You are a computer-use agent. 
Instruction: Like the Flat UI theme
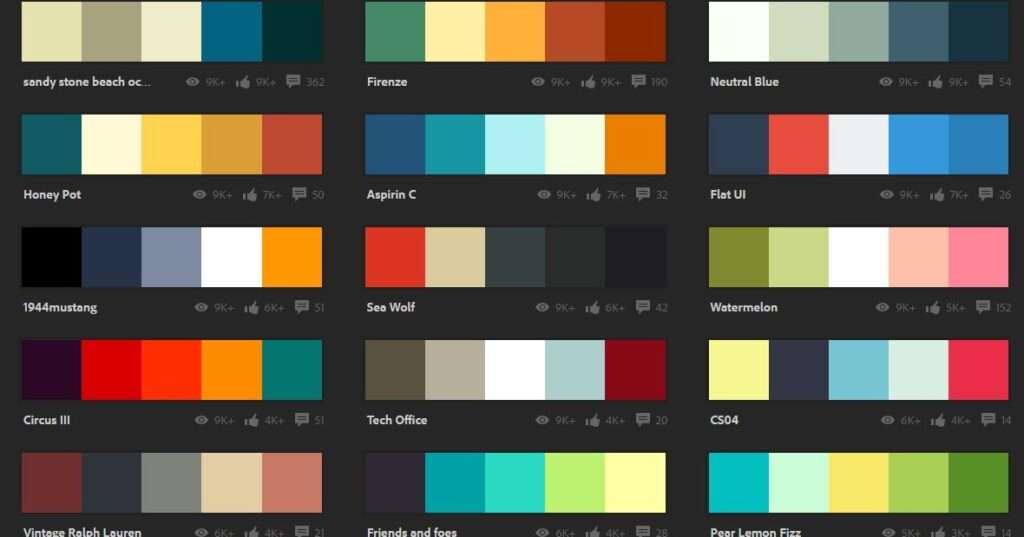click(x=937, y=195)
